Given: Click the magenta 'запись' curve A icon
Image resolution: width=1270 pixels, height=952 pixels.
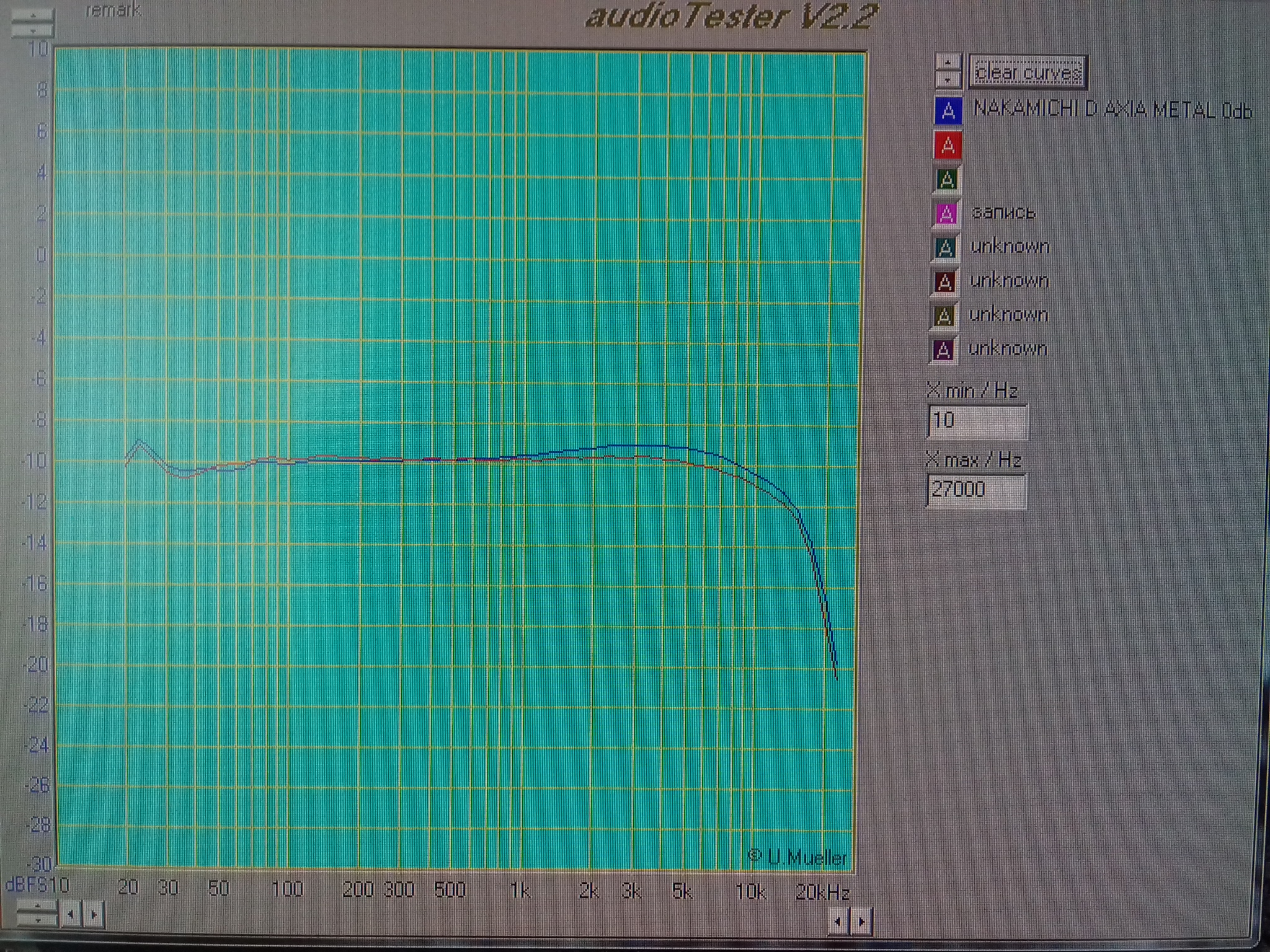Looking at the screenshot, I should coord(946,214).
